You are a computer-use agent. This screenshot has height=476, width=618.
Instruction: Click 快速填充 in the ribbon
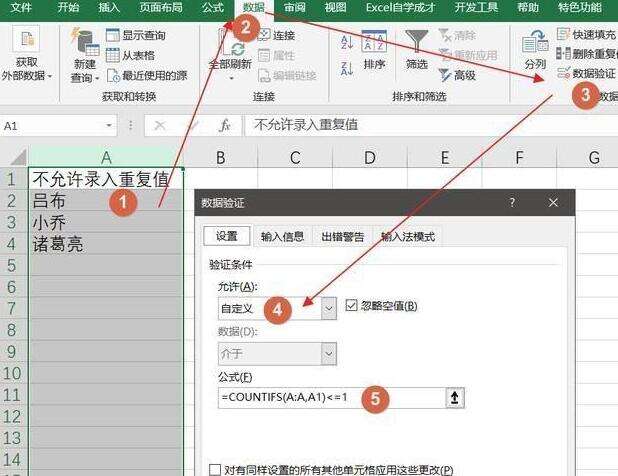point(586,35)
